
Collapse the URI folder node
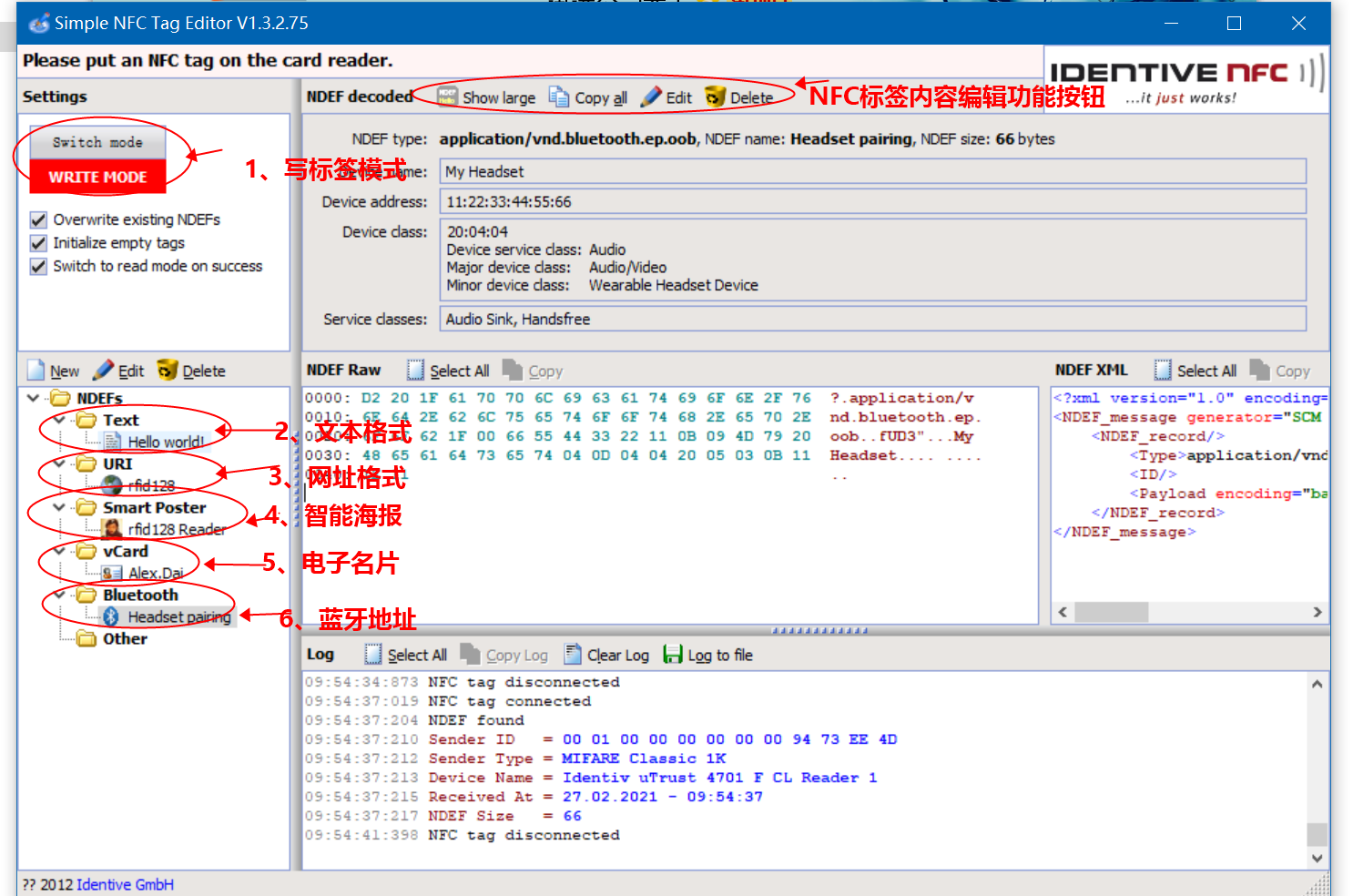click(59, 463)
